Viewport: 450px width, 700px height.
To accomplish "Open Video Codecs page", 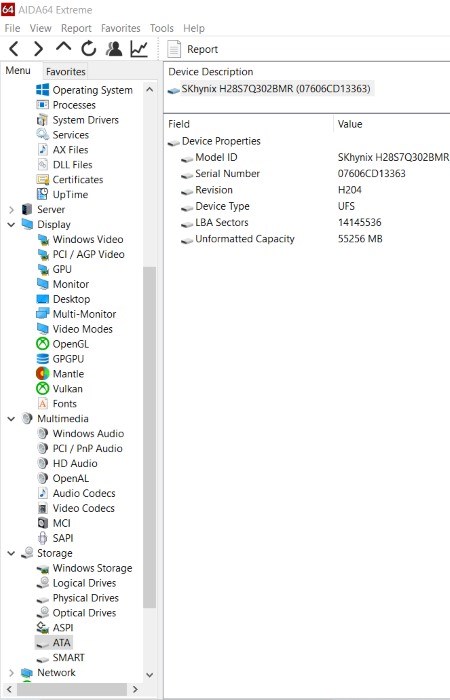I will click(x=75, y=508).
